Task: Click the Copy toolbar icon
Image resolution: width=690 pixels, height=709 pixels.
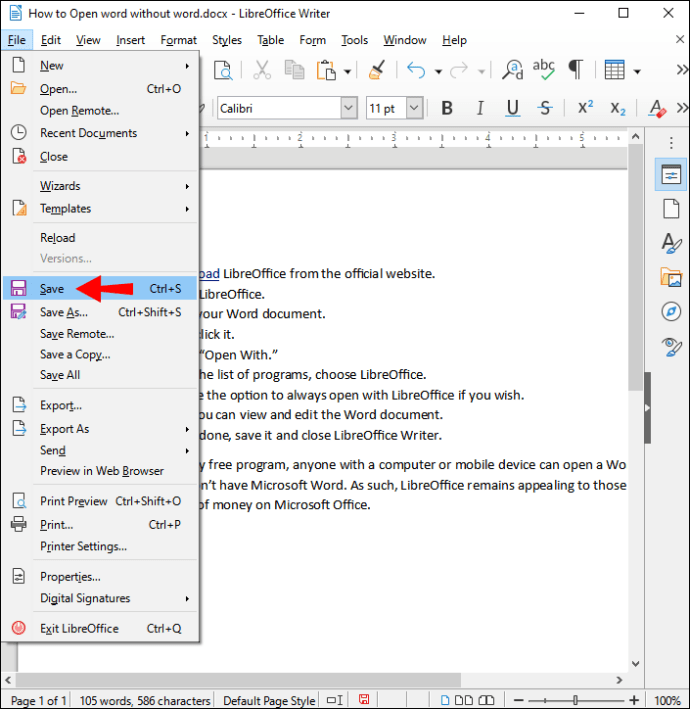Action: [294, 70]
